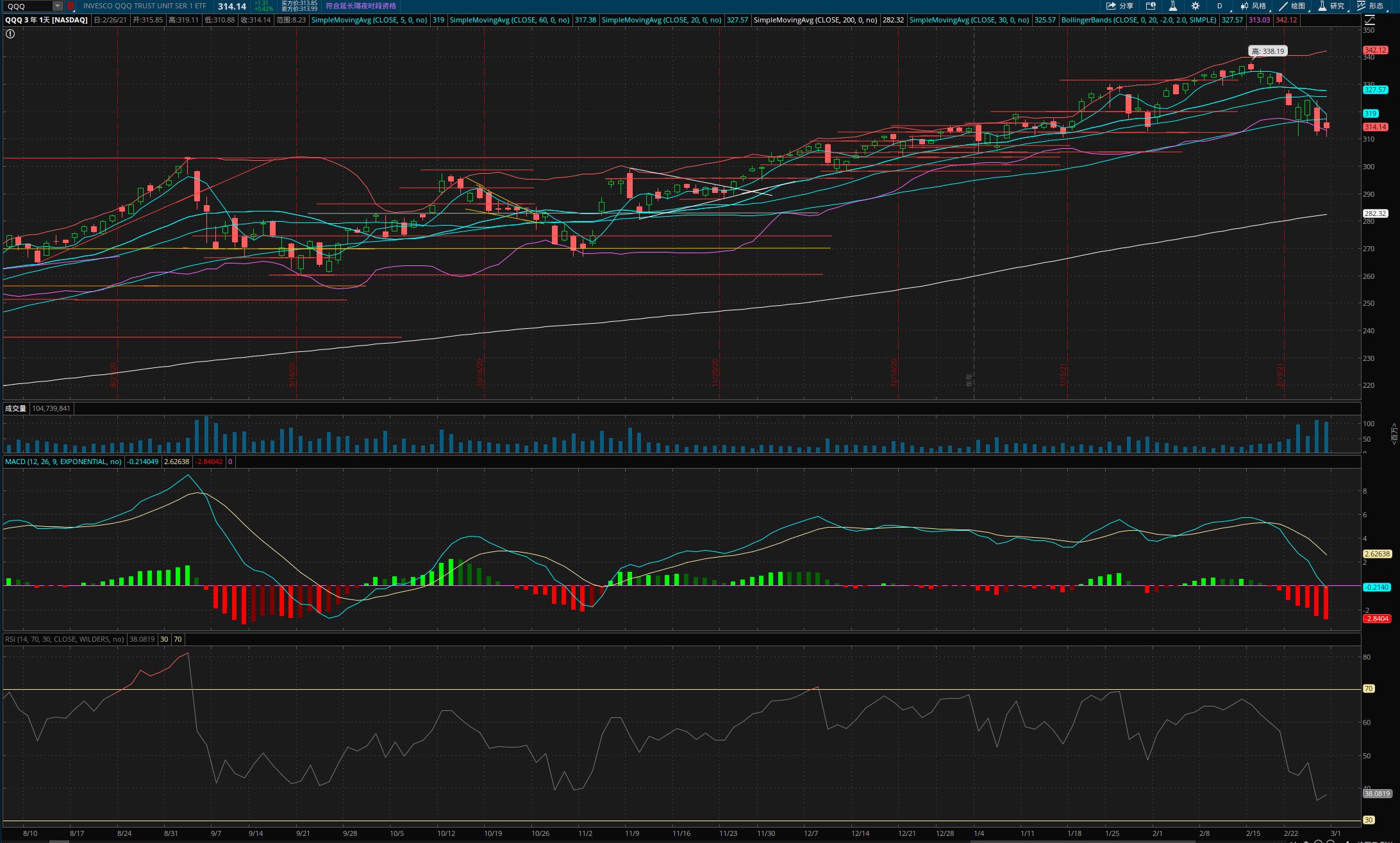The image size is (1400, 843).
Task: Click the 高: 338.19 high price marker
Action: [x=1267, y=51]
